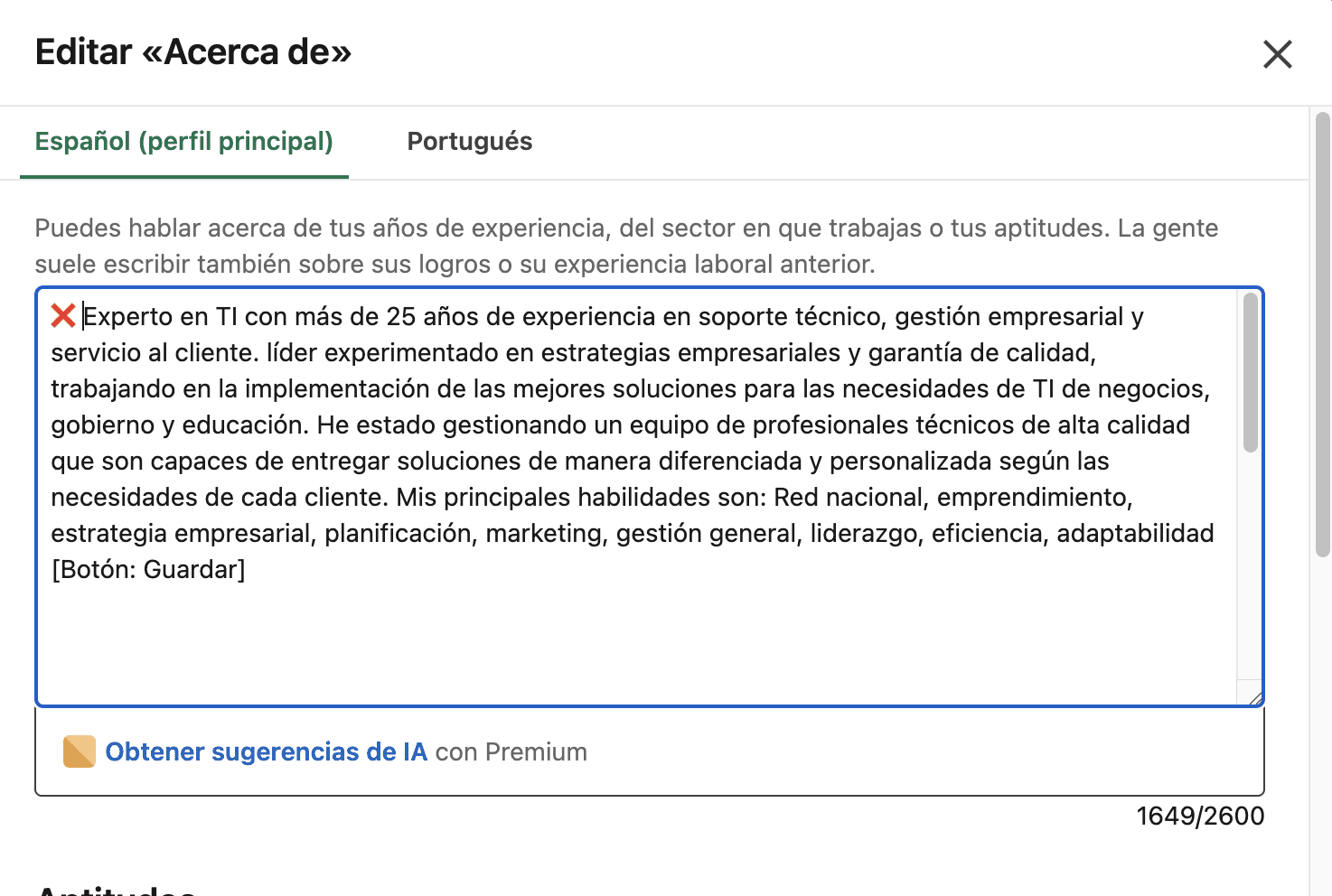Click the gold Premium icon
Screen dimensions: 1332x896
(x=80, y=751)
